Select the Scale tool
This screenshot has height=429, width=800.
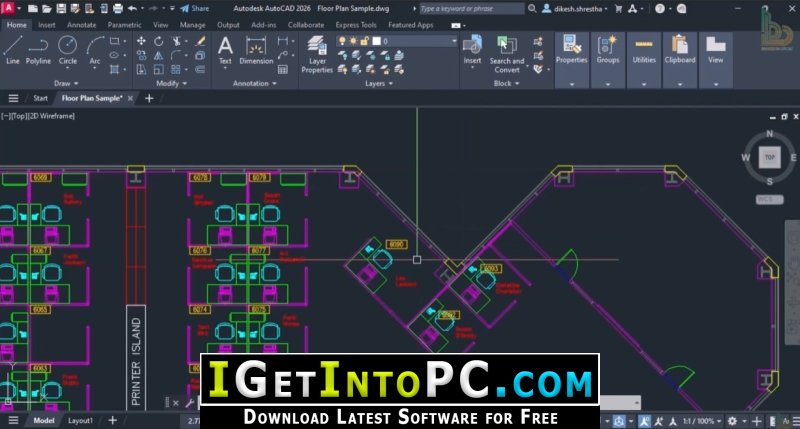(x=159, y=69)
